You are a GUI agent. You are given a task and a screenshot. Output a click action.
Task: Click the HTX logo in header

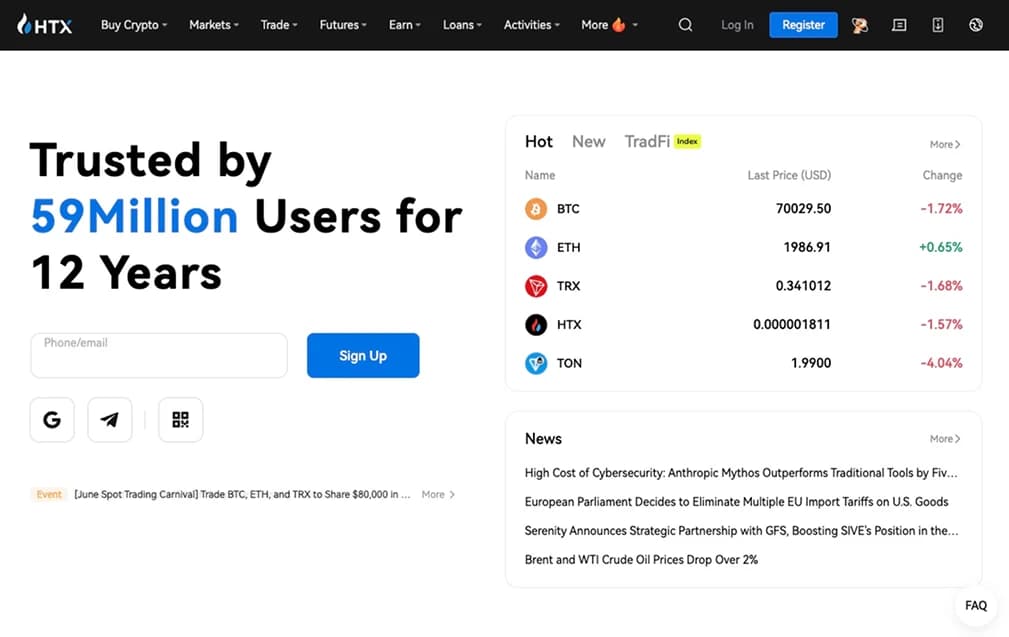(x=44, y=24)
